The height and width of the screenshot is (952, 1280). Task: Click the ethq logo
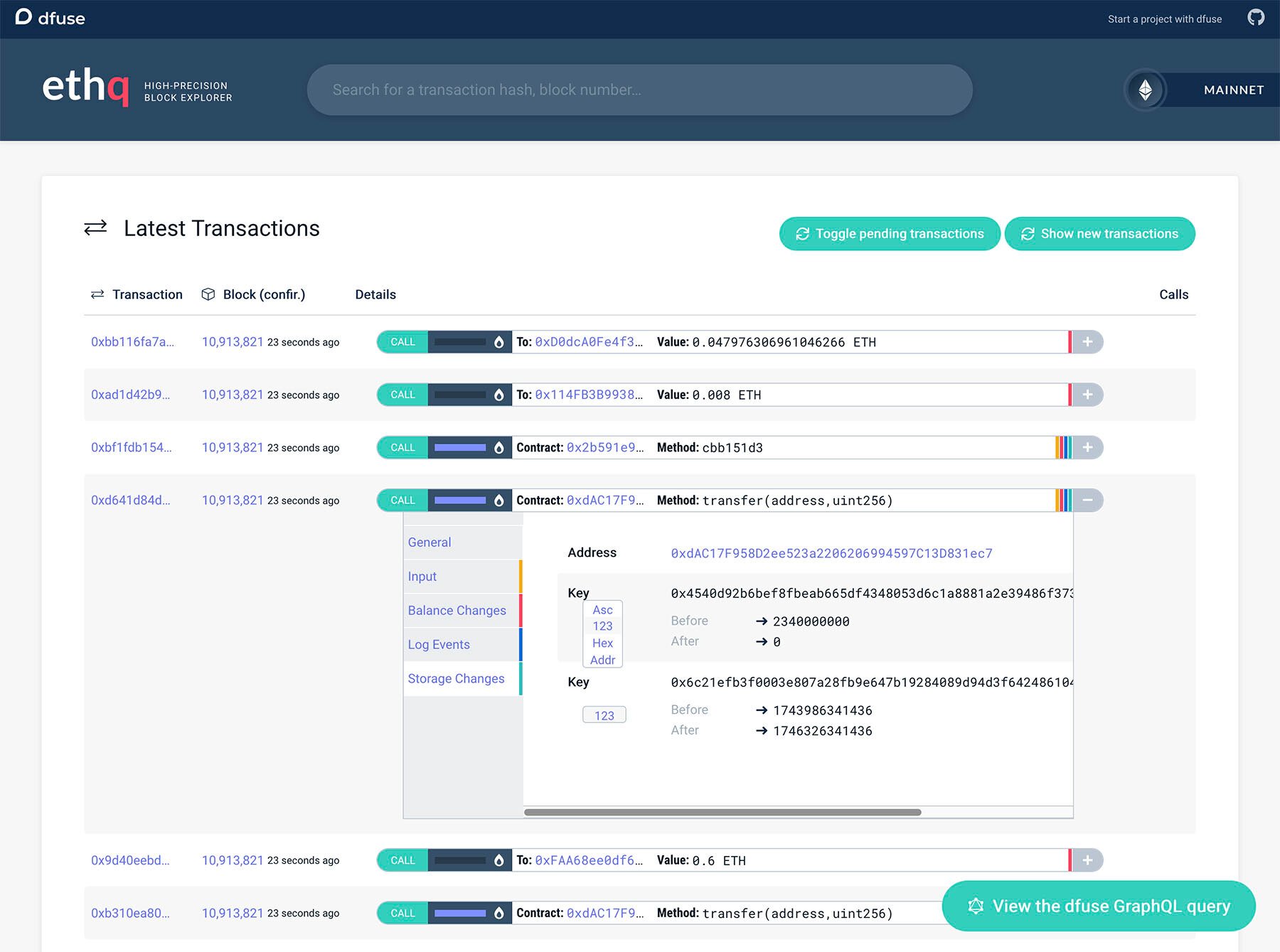[86, 87]
